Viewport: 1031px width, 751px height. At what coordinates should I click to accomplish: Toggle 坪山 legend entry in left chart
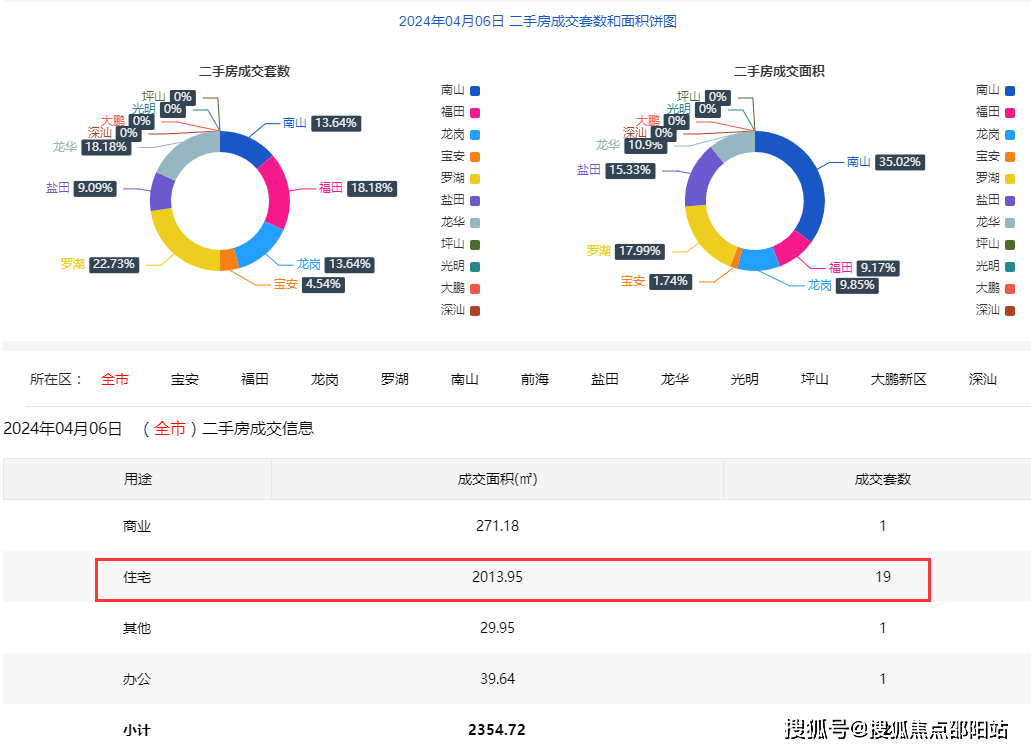coord(460,244)
